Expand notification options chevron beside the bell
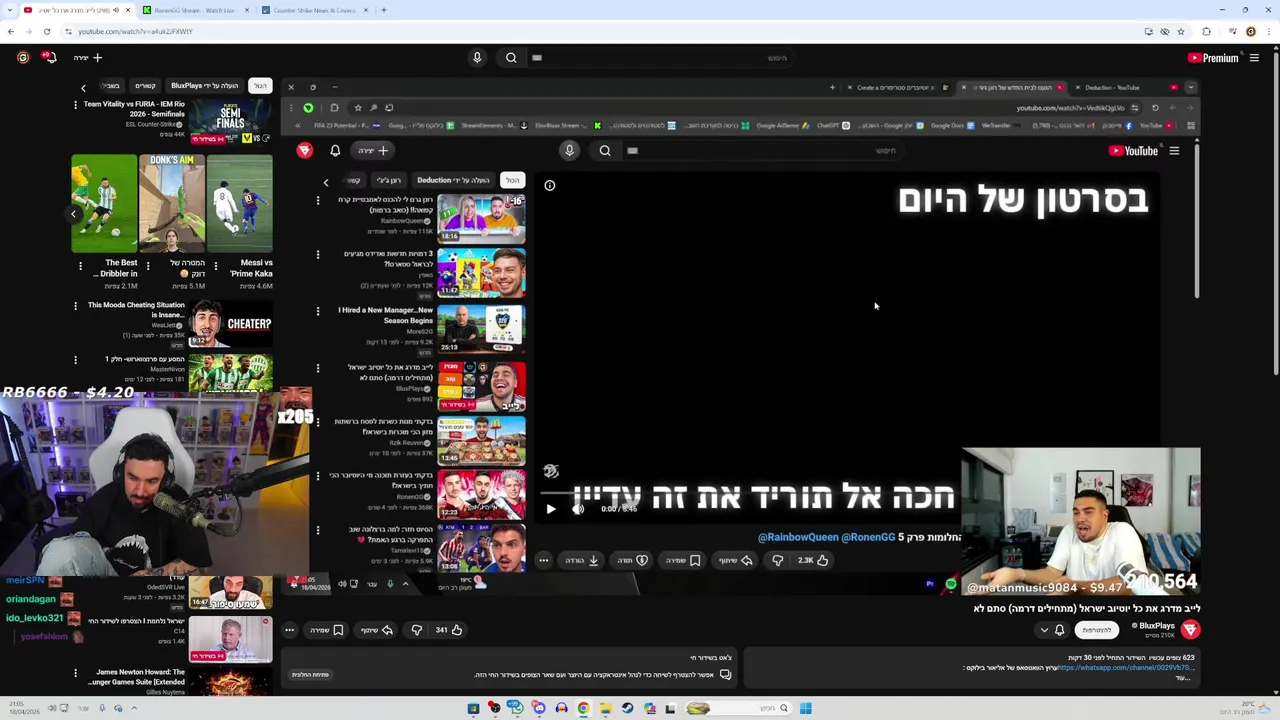Viewport: 1280px width, 720px height. coord(1044,630)
